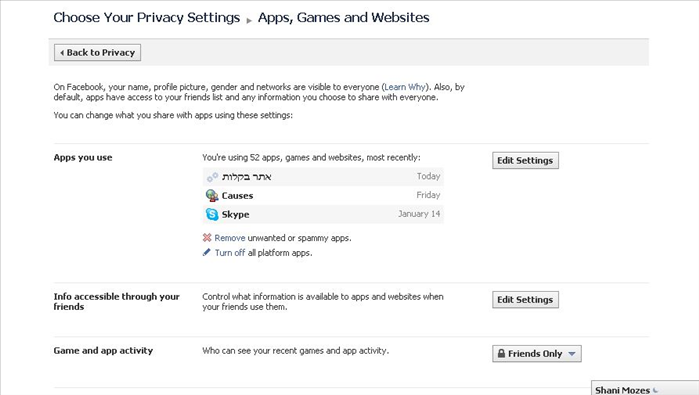The image size is (699, 395).
Task: Open Choose Your Privacy Settings breadcrumb
Action: point(147,17)
